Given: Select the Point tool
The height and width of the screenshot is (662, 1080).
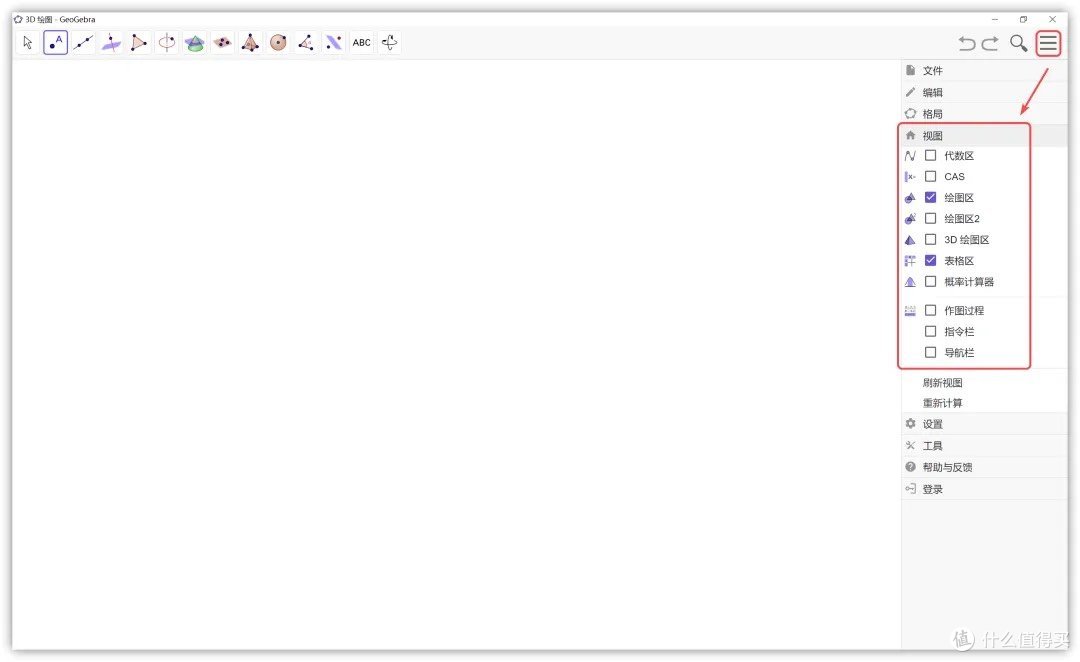Looking at the screenshot, I should click(56, 43).
